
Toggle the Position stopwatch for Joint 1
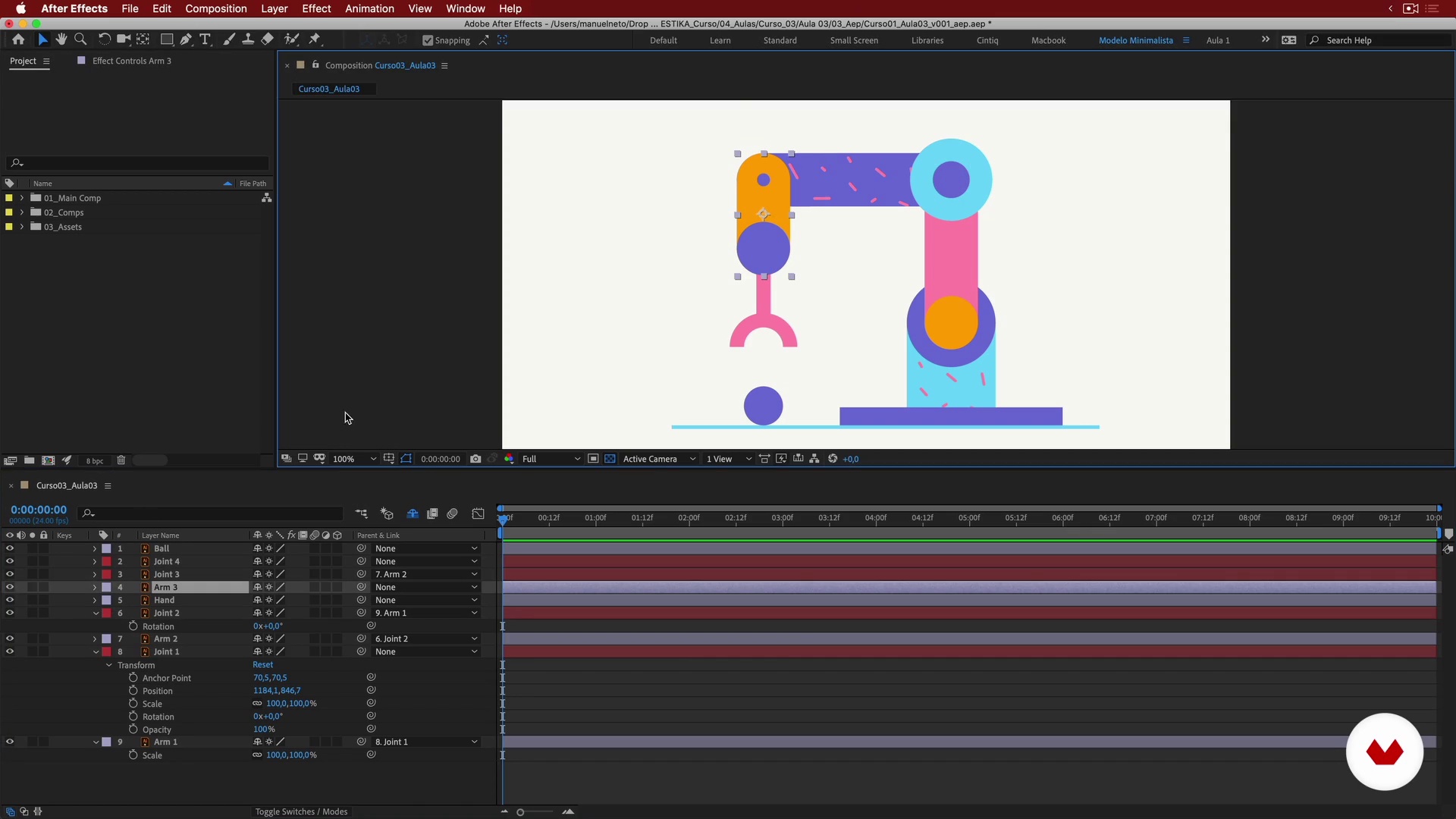coord(133,691)
